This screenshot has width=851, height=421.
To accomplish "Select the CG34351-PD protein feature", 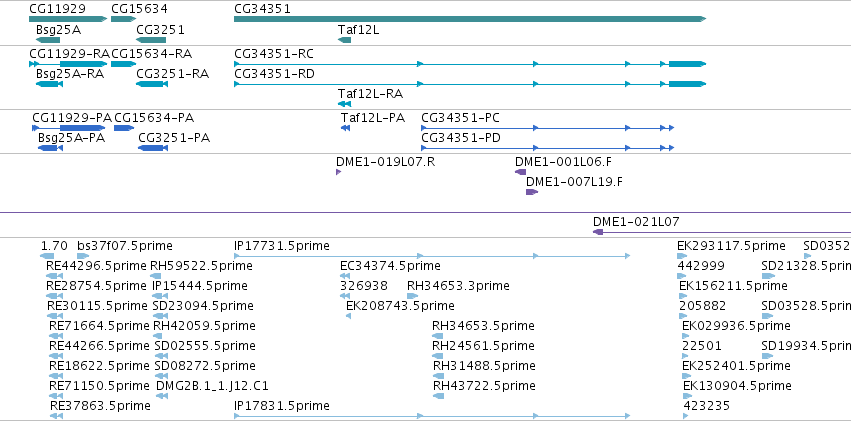I will pos(548,148).
